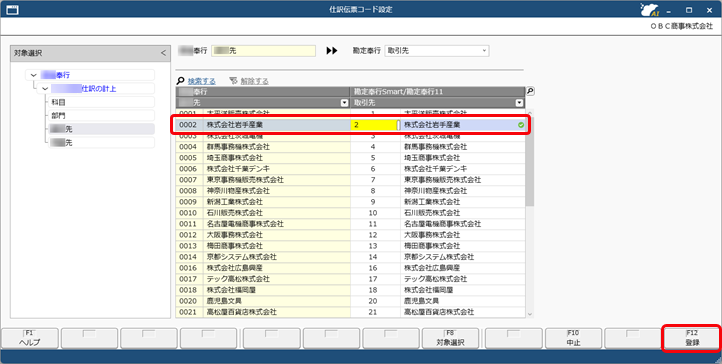Viewport: 722px width, 364px height.
Task: Click the scrollbar down arrow below the table
Action: [x=530, y=314]
